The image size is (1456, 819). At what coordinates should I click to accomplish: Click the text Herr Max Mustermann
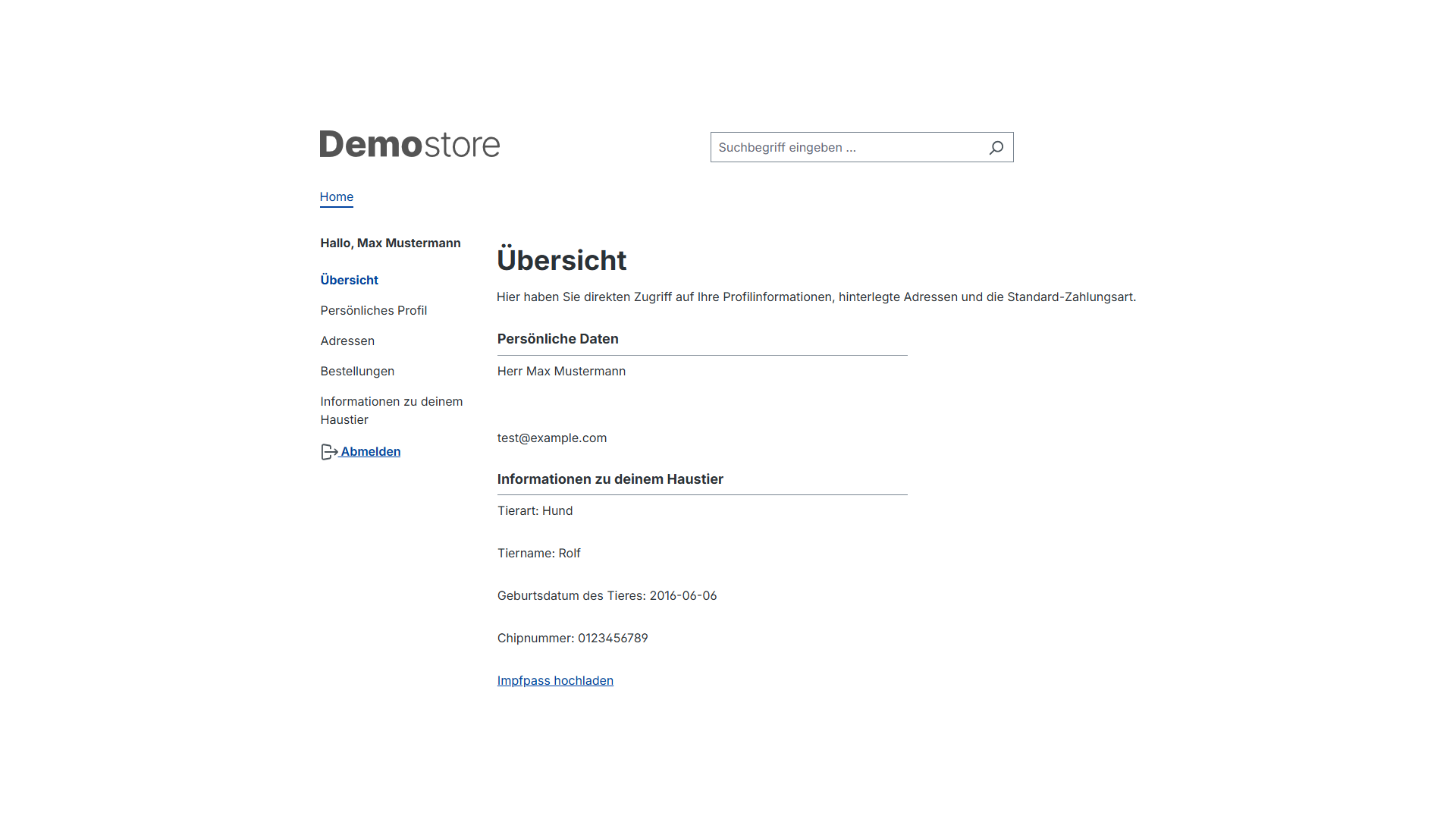pos(561,371)
